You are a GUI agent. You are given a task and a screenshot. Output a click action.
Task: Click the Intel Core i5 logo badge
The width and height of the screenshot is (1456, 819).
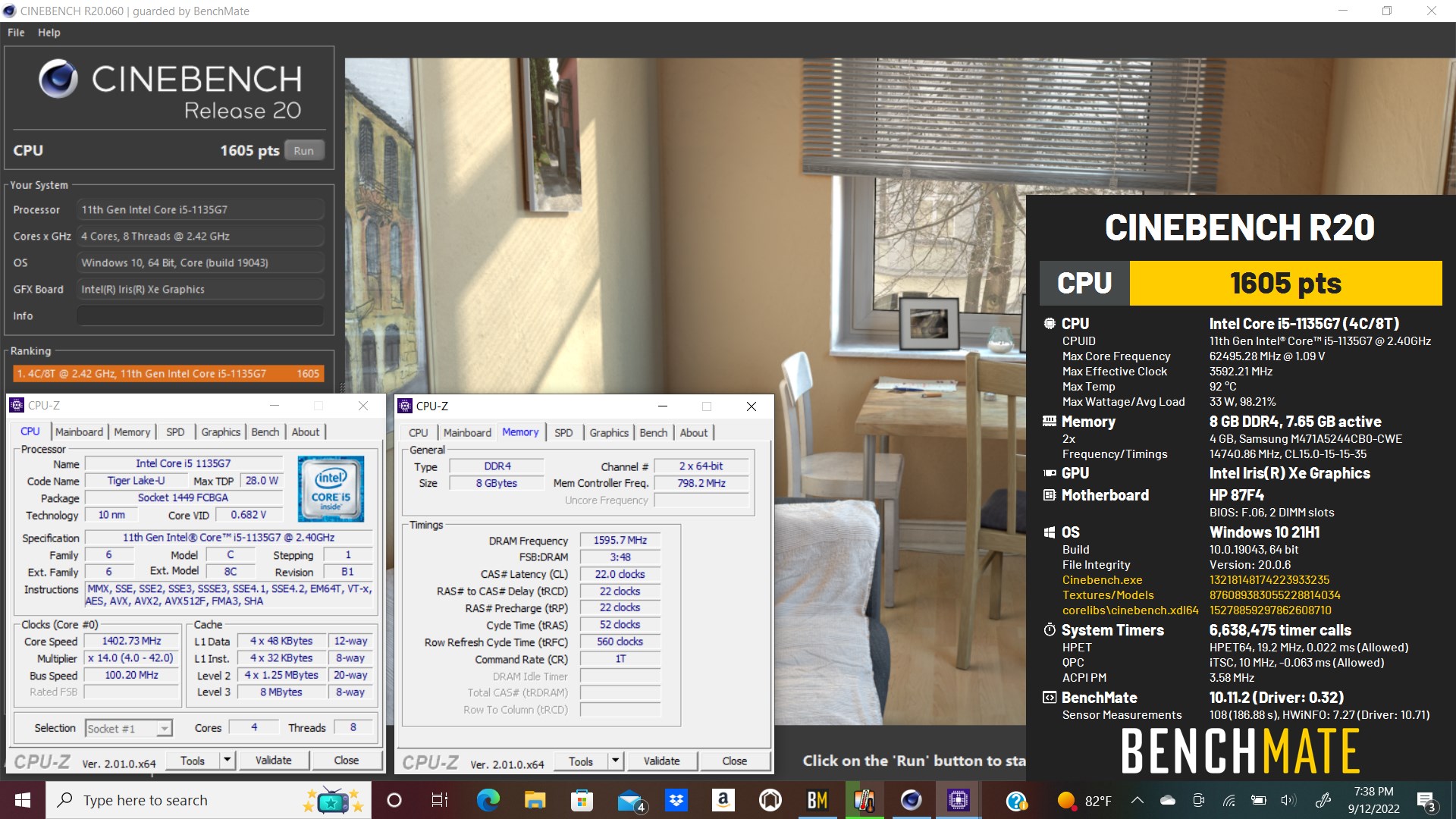click(331, 488)
